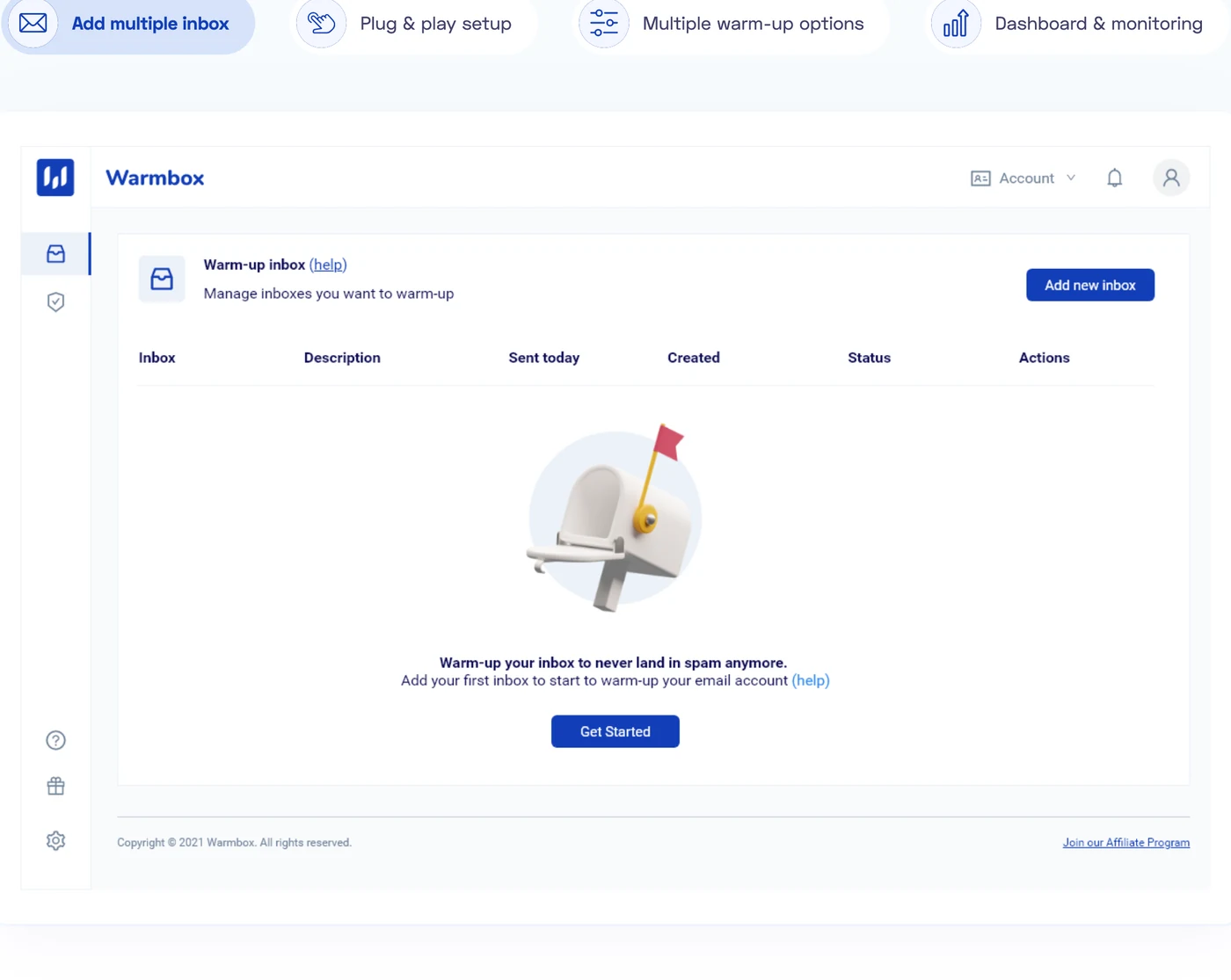The width and height of the screenshot is (1231, 980).
Task: Click the chevron next to Account
Action: [1071, 178]
